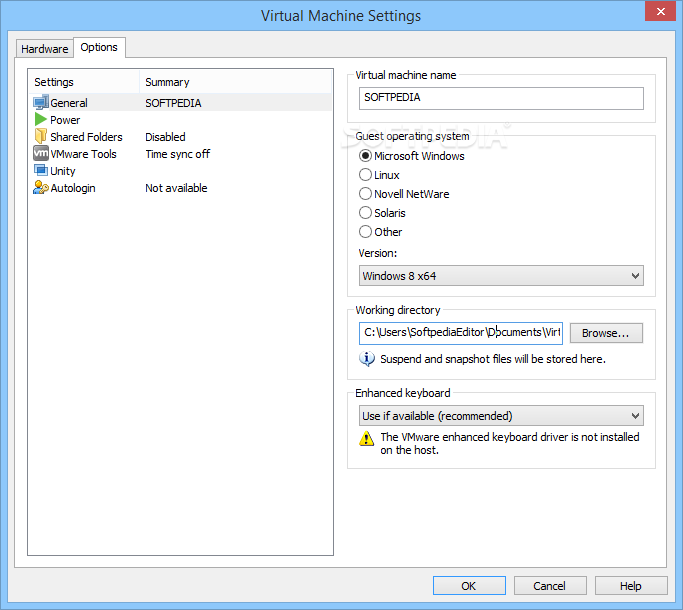Click the Autologin user key icon
The height and width of the screenshot is (610, 683).
(x=41, y=187)
